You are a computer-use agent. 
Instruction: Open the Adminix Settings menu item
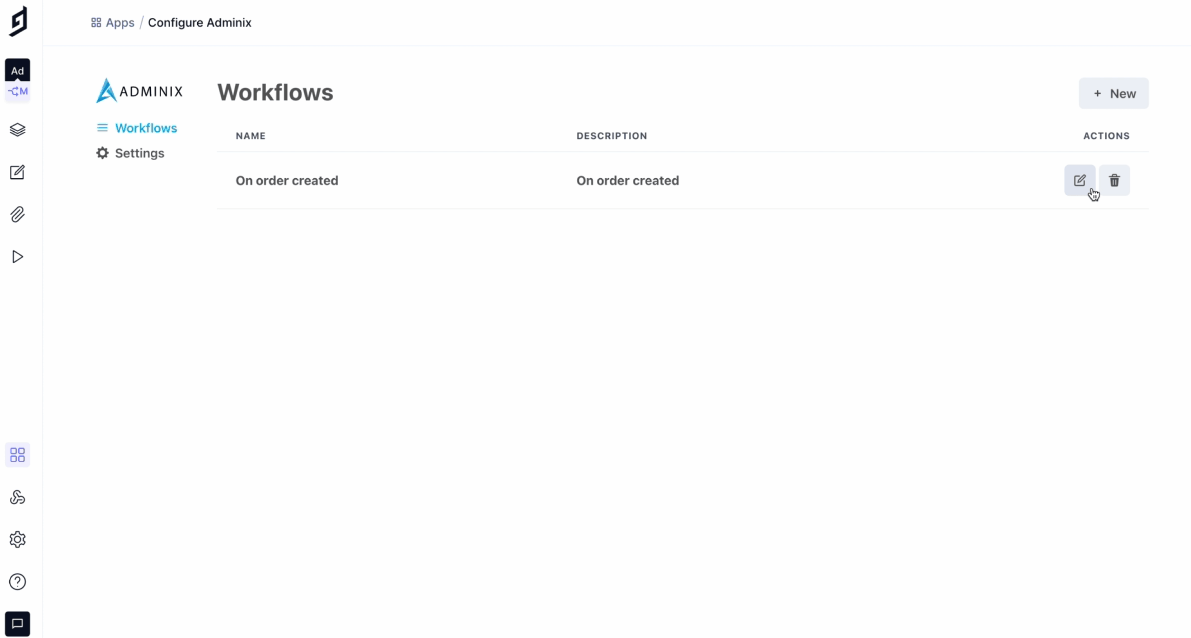coord(139,153)
